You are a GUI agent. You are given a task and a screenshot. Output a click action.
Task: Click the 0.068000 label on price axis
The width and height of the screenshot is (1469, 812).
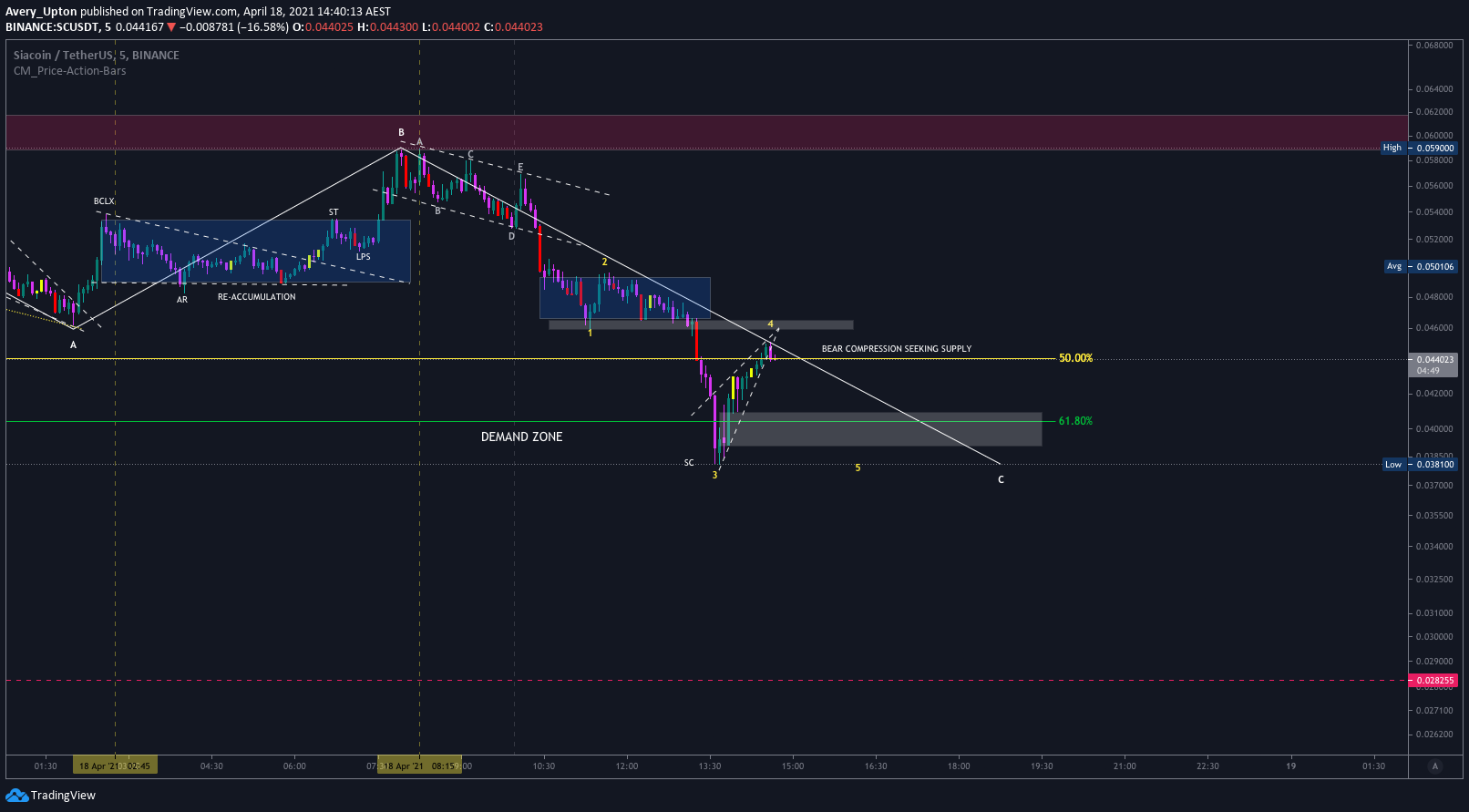coord(1434,46)
